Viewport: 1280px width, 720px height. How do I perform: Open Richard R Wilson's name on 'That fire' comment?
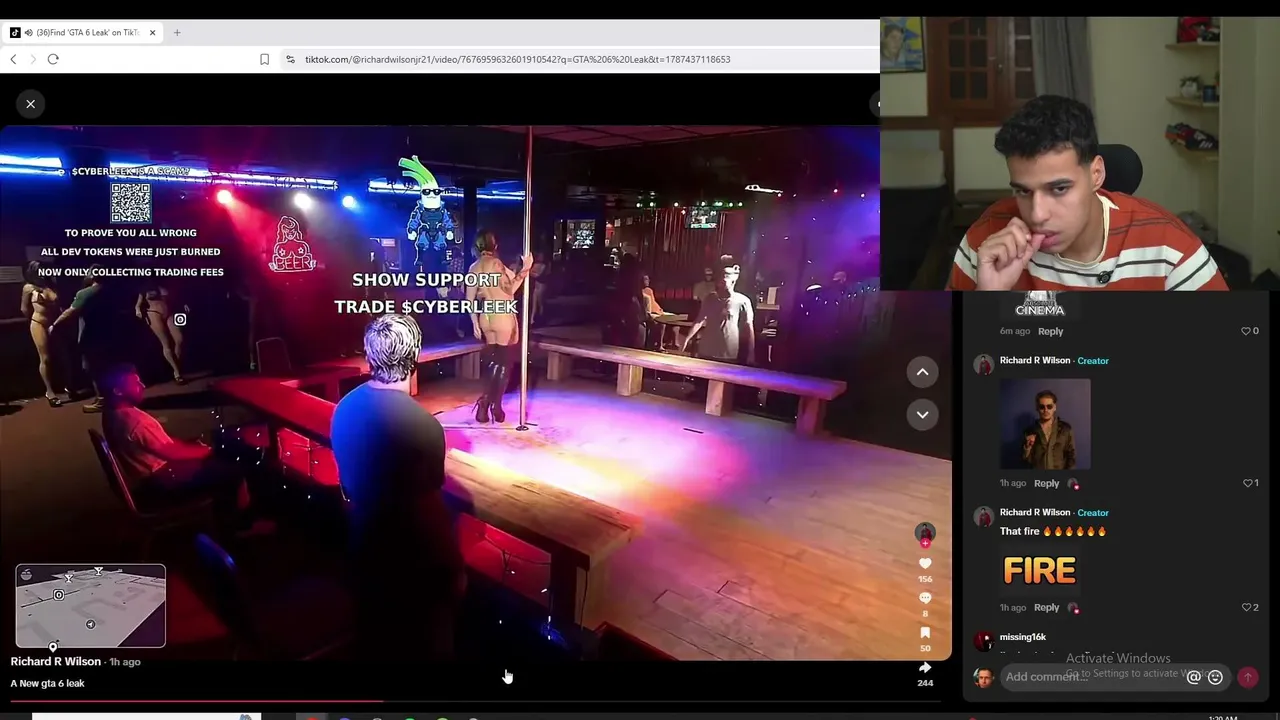(1035, 512)
